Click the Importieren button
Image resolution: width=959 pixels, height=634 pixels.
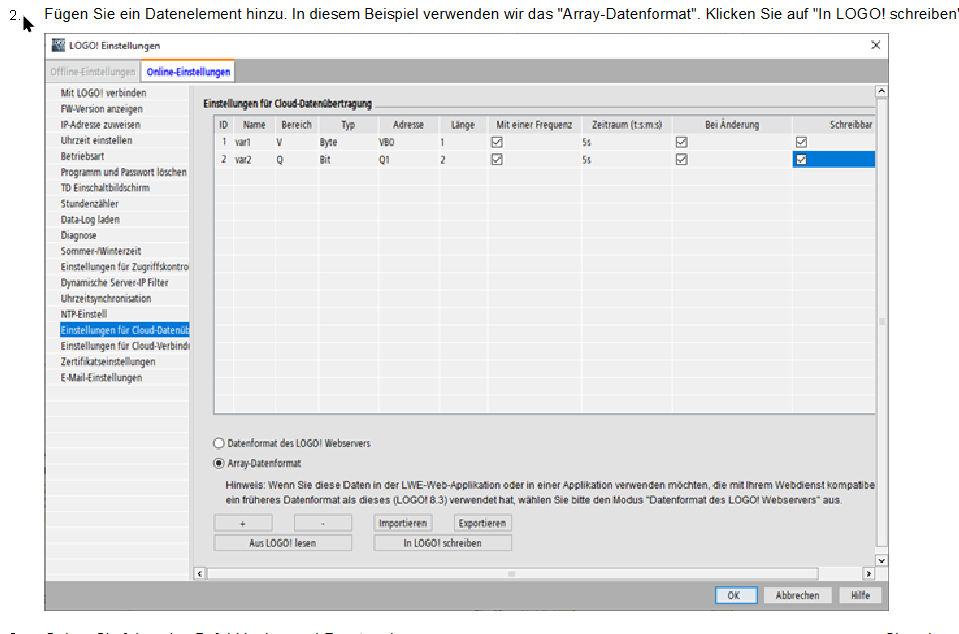(x=402, y=523)
